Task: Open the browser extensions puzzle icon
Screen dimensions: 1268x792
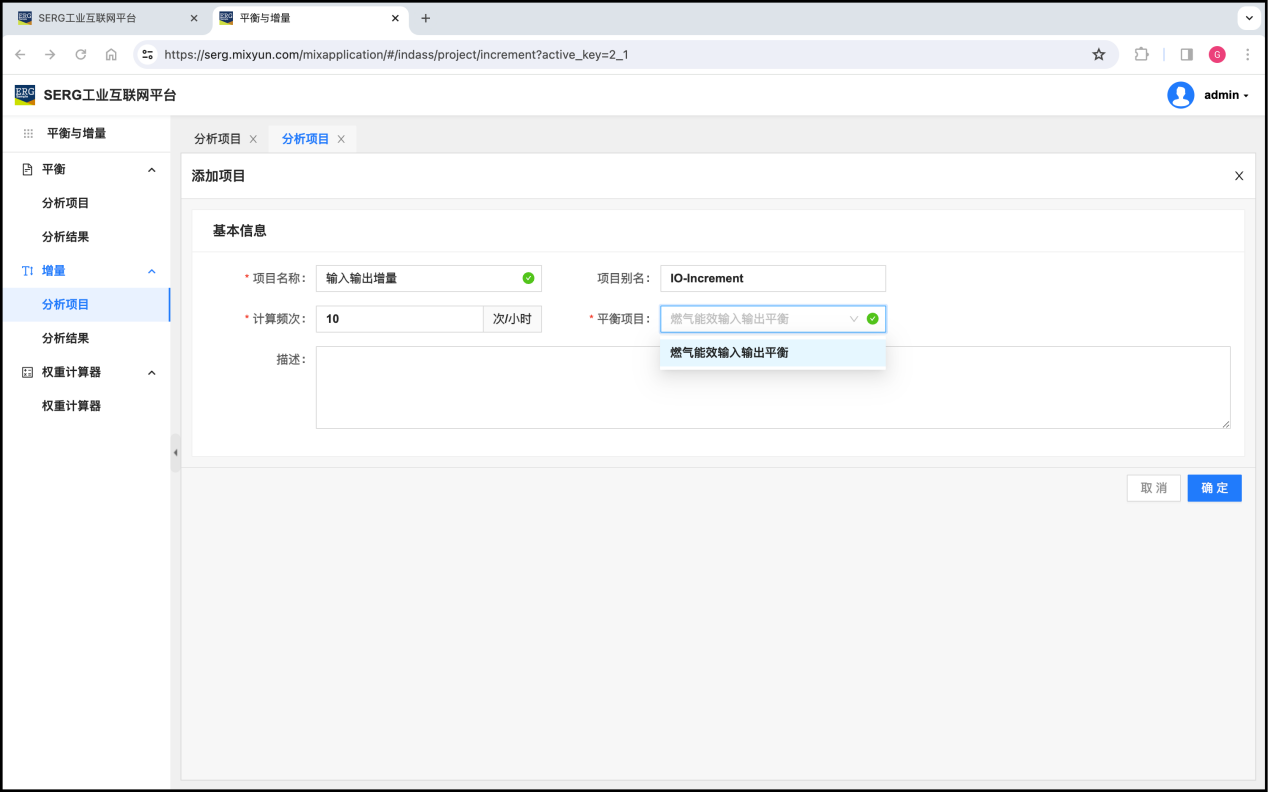Action: pyautogui.click(x=1141, y=55)
